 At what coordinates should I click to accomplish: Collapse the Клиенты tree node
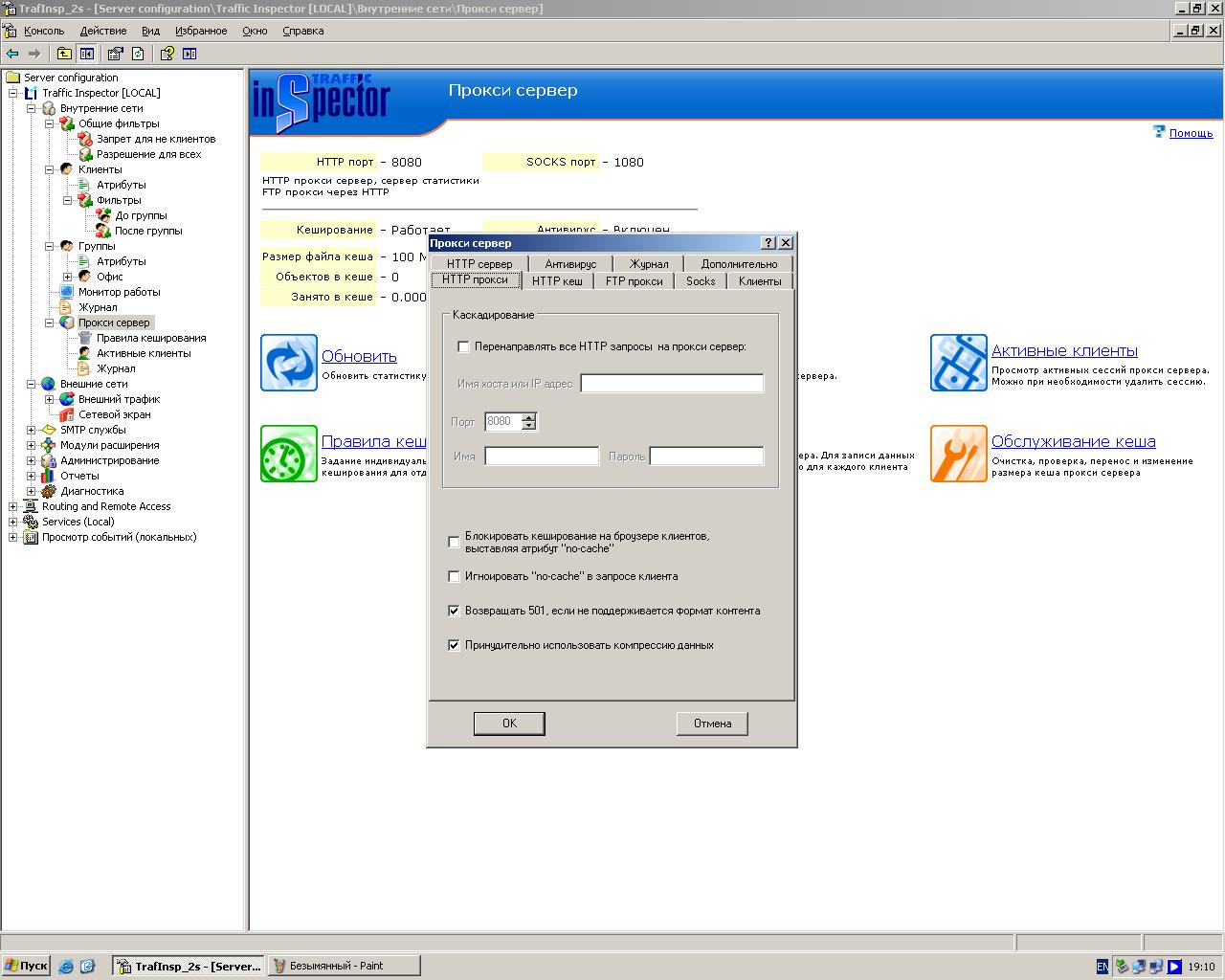pos(50,169)
